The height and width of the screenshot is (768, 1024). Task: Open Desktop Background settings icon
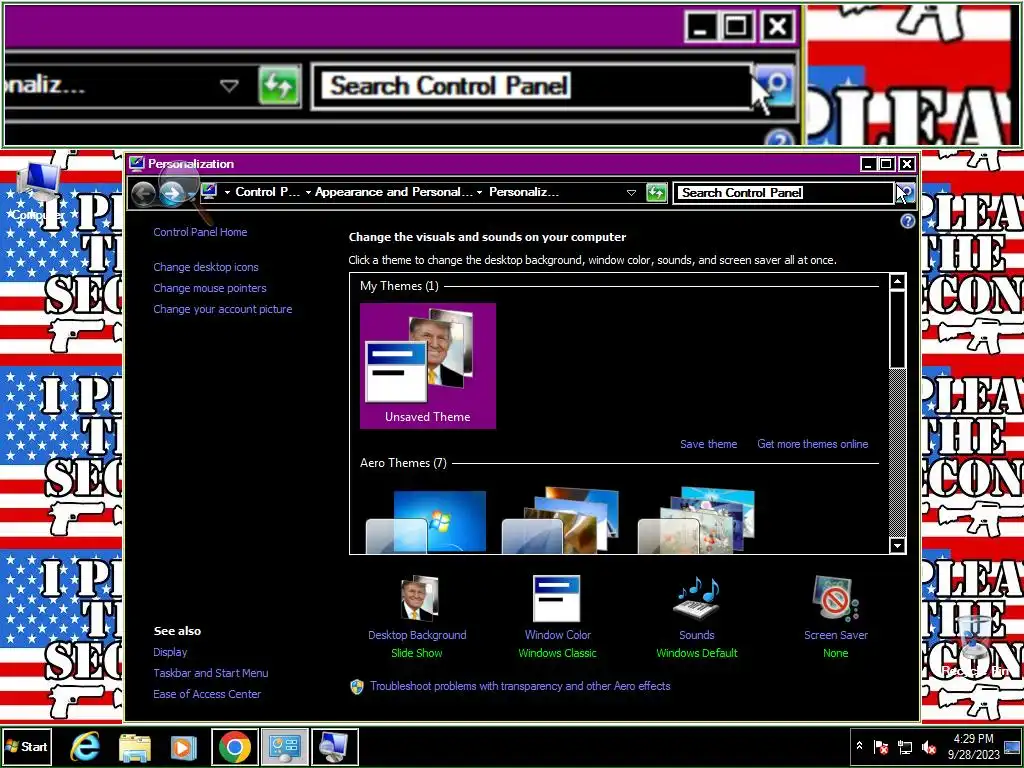pyautogui.click(x=419, y=598)
